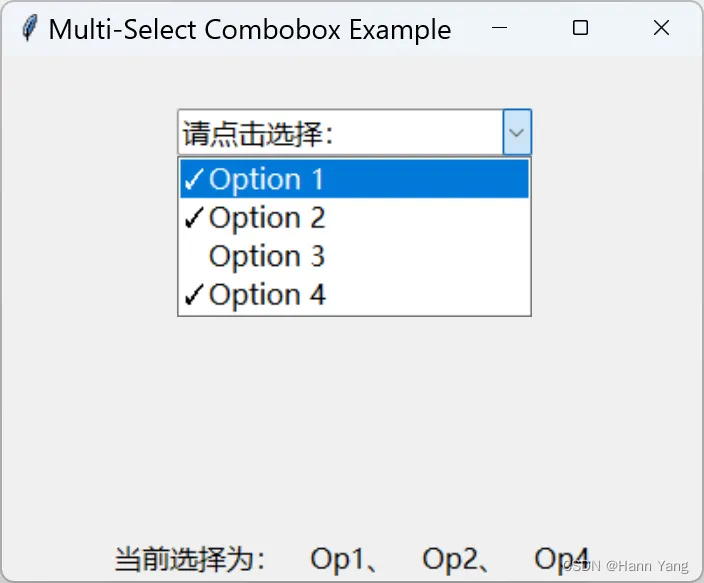Check the empty mark space before Option 3
704x583 pixels.
point(194,257)
